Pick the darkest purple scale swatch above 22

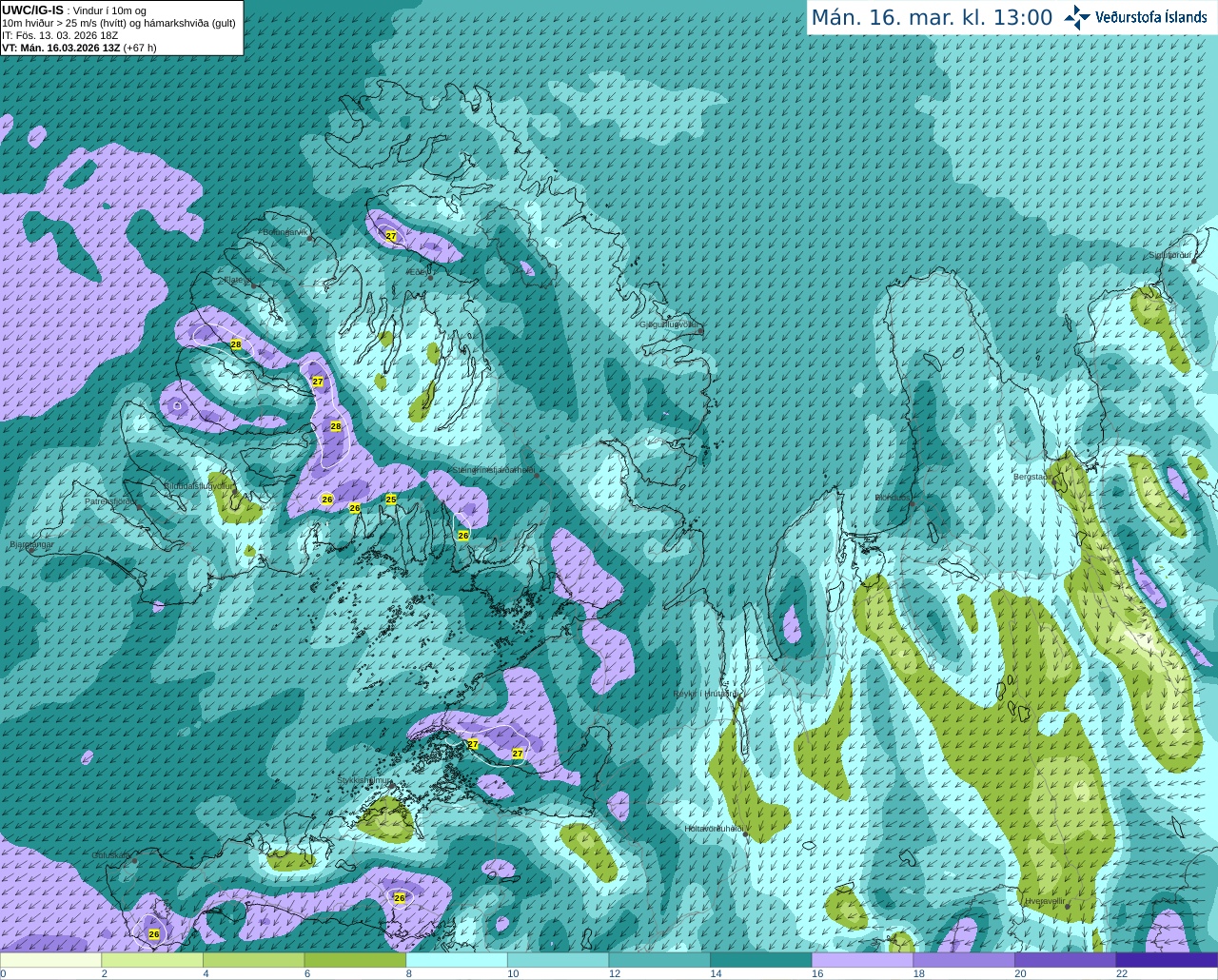click(x=1167, y=960)
